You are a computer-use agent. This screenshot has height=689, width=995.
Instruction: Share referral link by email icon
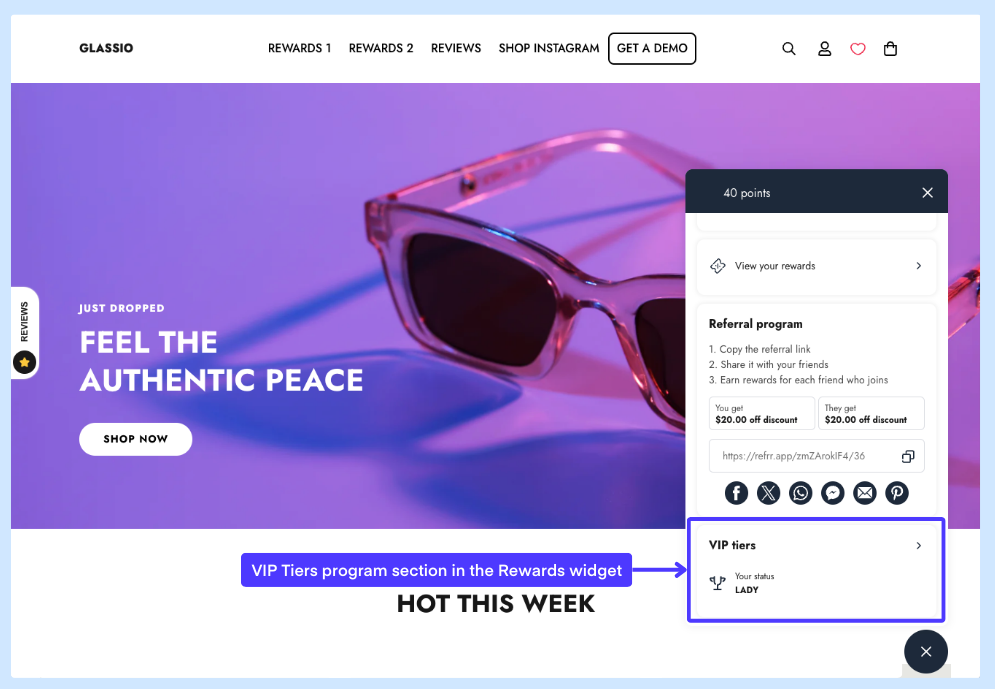coord(865,493)
